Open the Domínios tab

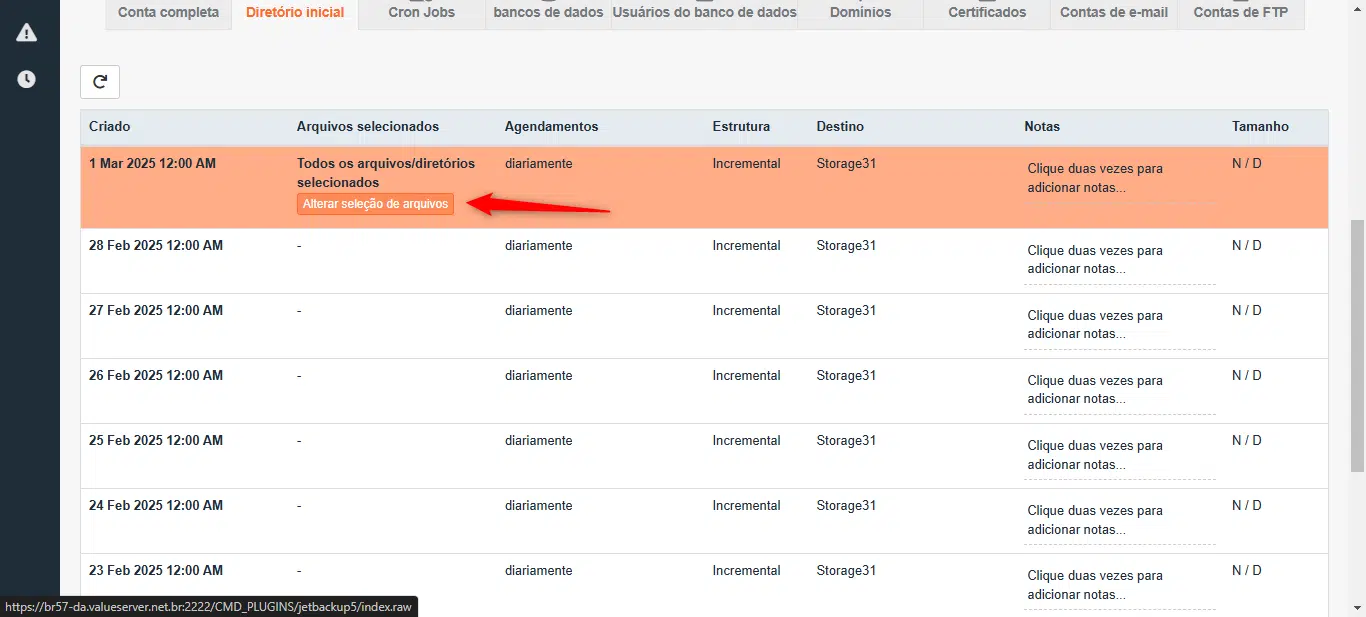(860, 13)
